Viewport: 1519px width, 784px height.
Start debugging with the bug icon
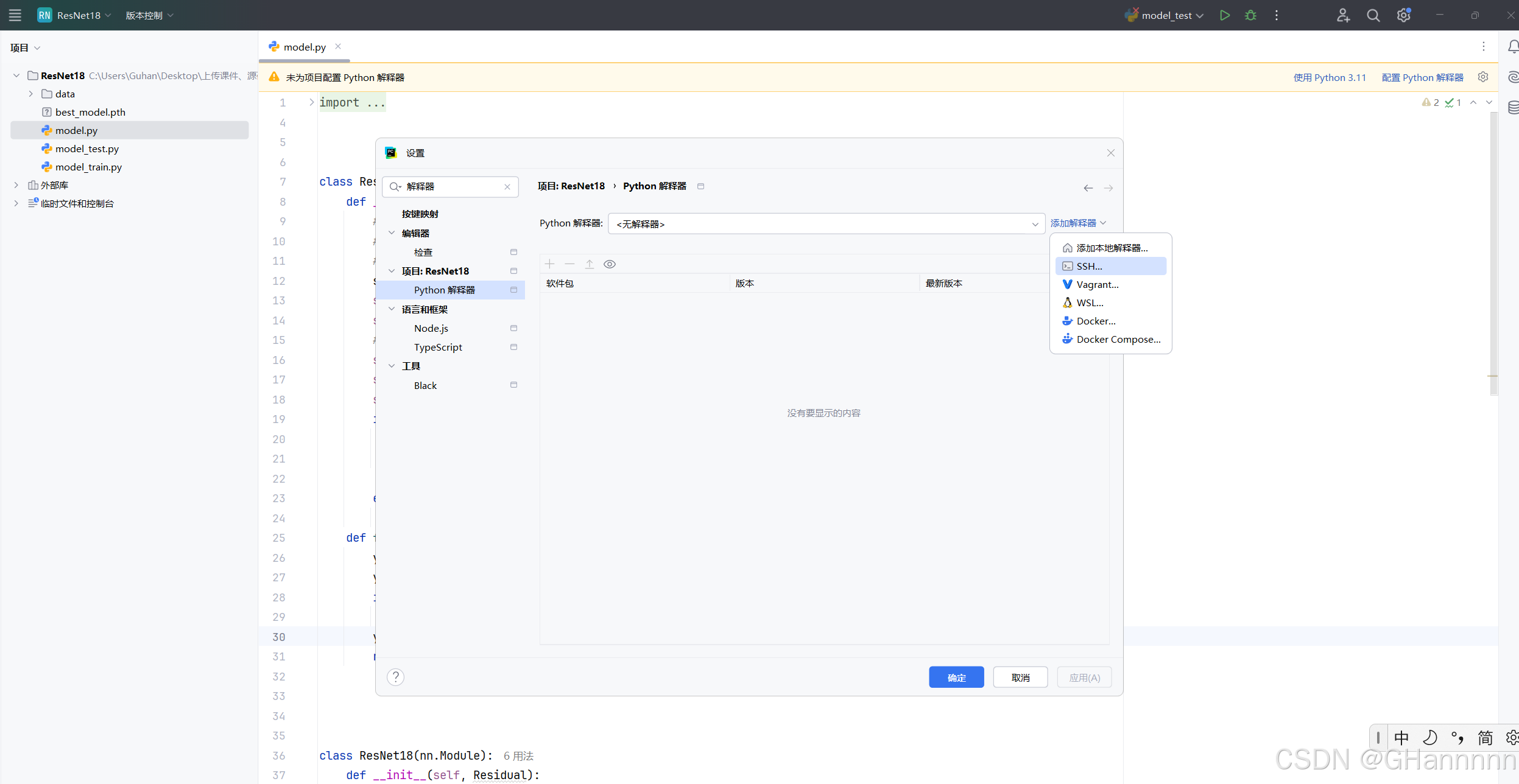(1251, 15)
